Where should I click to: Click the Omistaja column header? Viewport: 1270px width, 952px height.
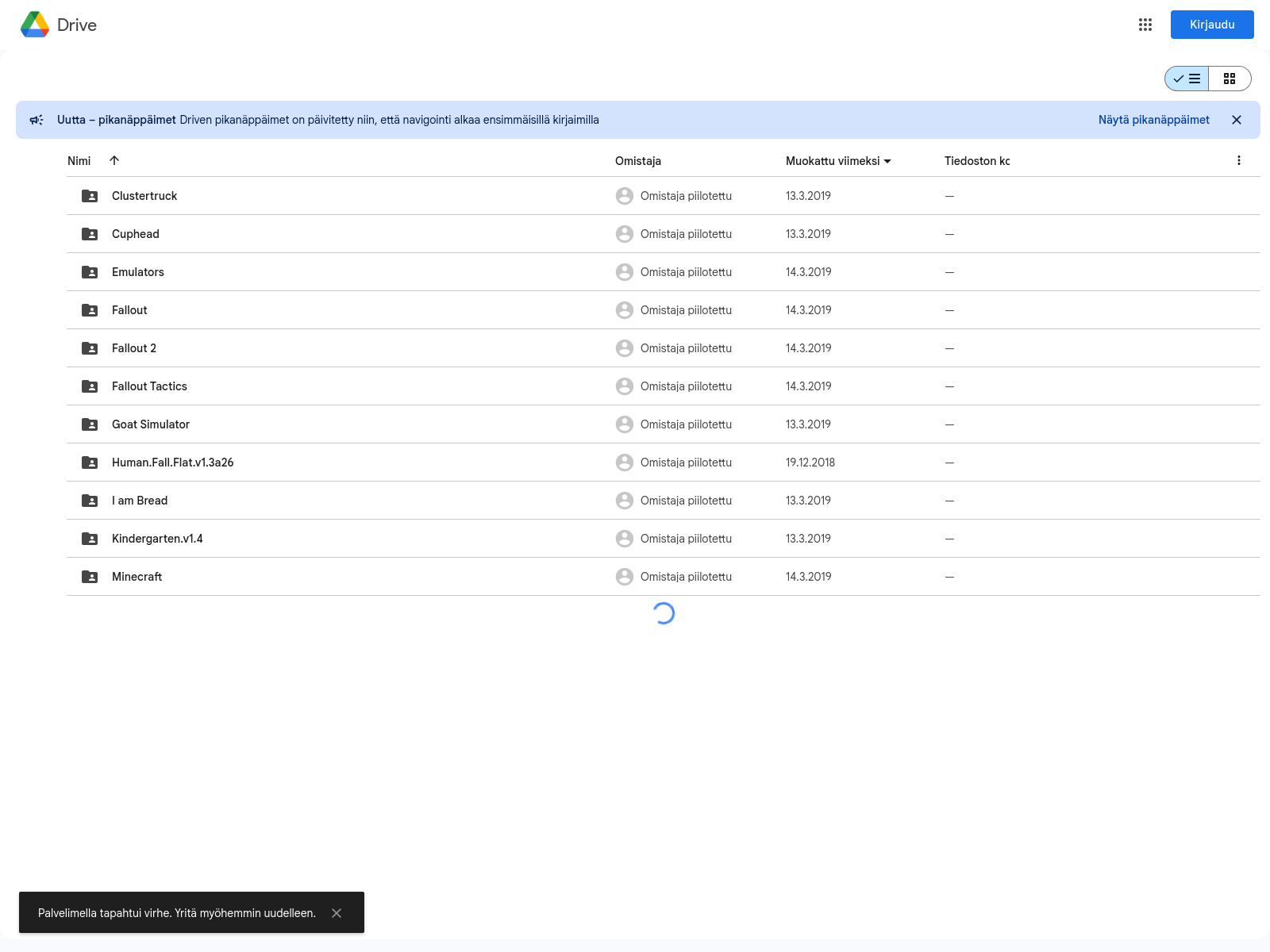(x=638, y=161)
